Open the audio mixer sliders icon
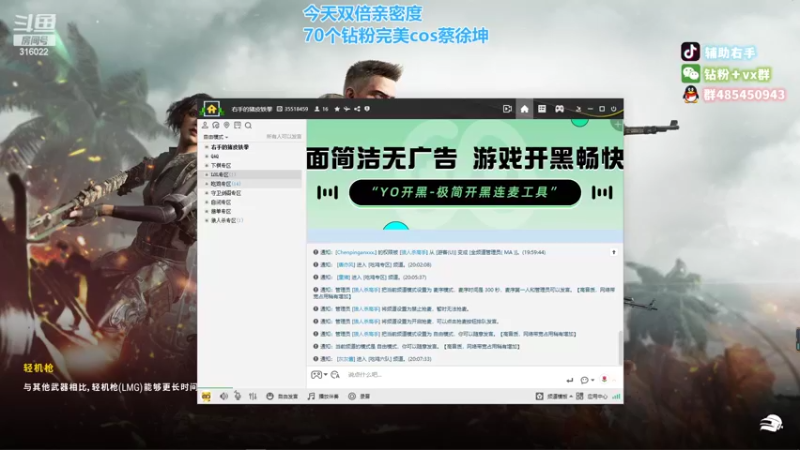Image resolution: width=800 pixels, height=450 pixels. 253,396
